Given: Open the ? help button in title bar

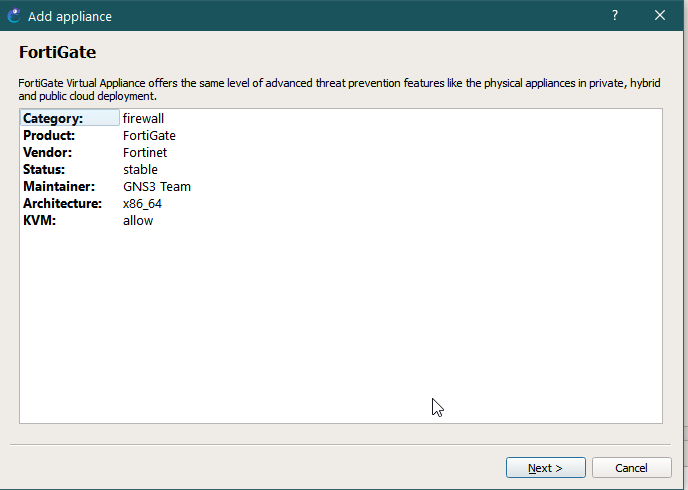Looking at the screenshot, I should pyautogui.click(x=615, y=16).
